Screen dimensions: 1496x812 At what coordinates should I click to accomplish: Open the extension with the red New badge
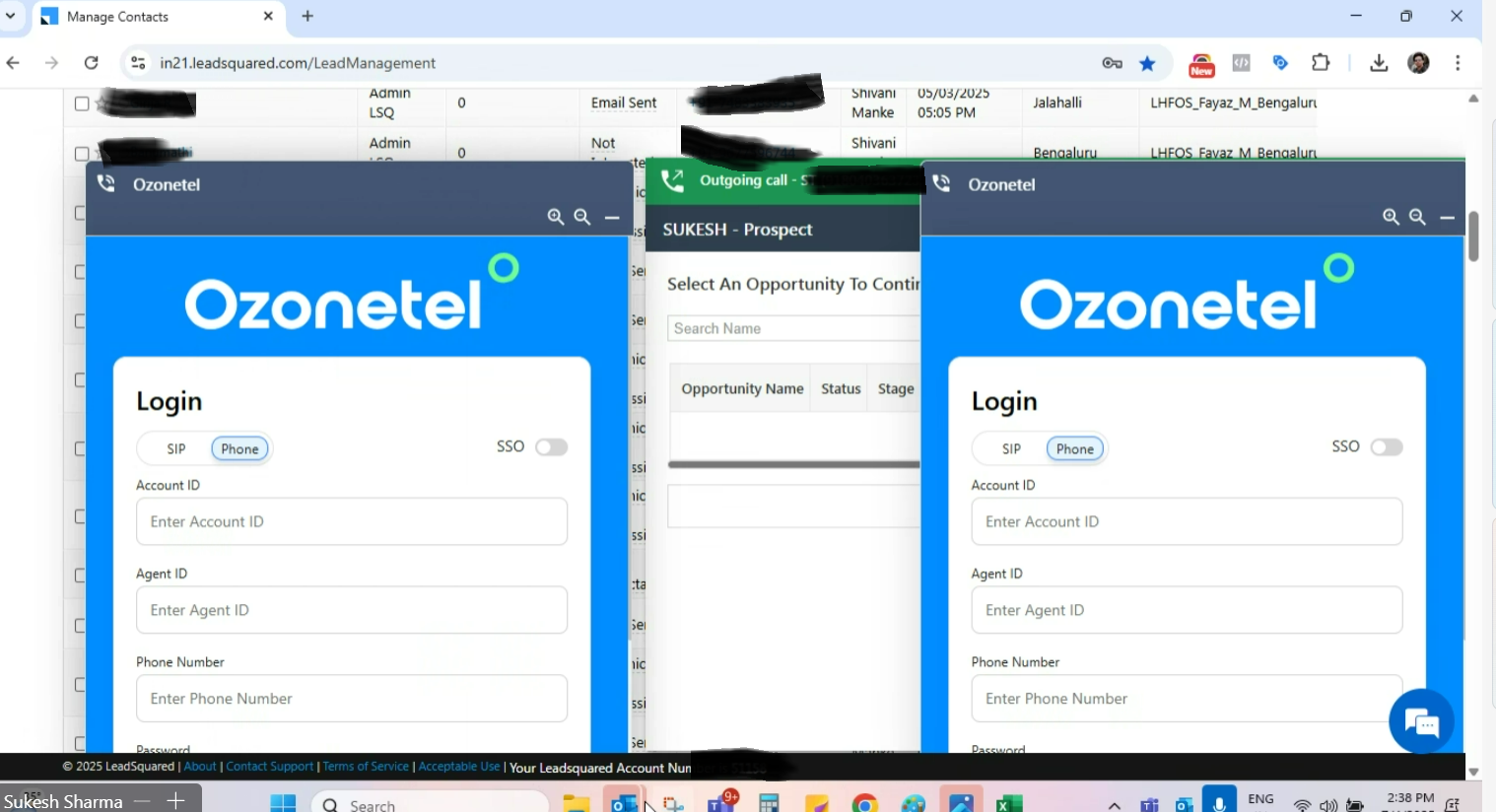tap(1201, 64)
